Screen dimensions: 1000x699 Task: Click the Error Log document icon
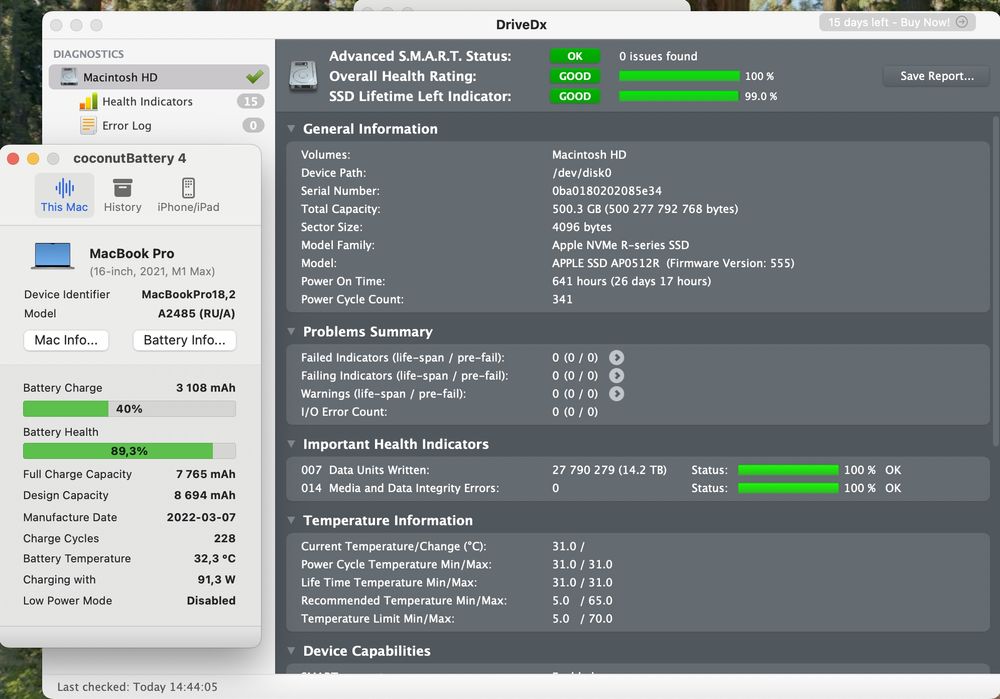coord(89,125)
